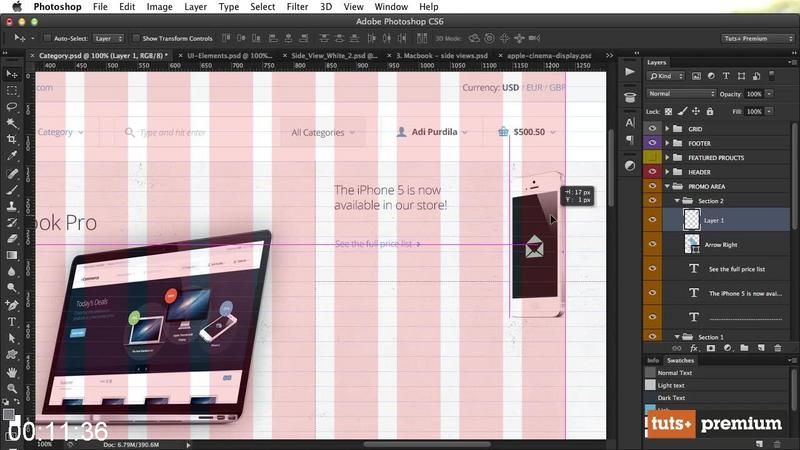Hide the GRID group
Viewport: 800px width, 450px height.
point(652,129)
